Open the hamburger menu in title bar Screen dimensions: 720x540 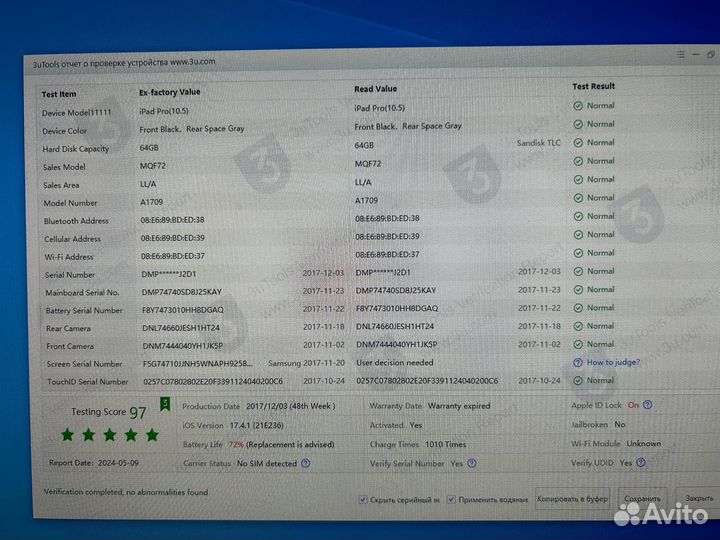[x=681, y=55]
